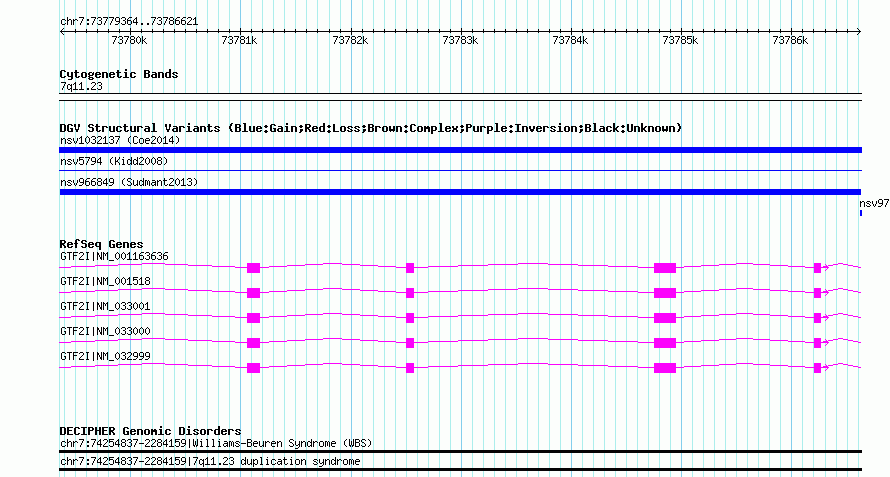This screenshot has height=477, width=890.
Task: Click the black bar under Williams-Beuren Syndrome label
Action: (x=460, y=452)
